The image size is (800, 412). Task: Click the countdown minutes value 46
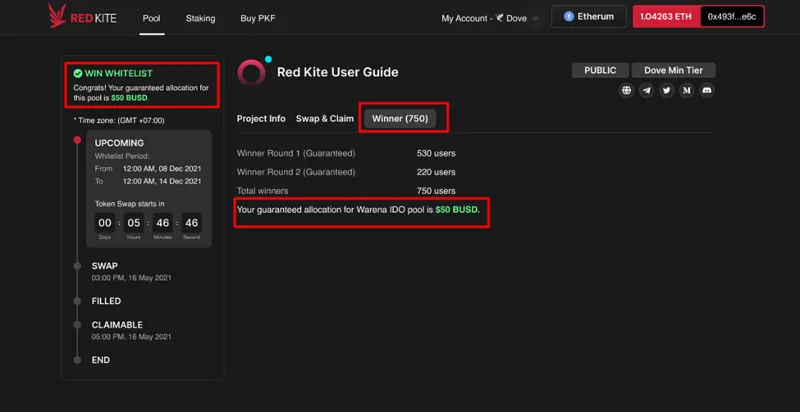point(163,223)
